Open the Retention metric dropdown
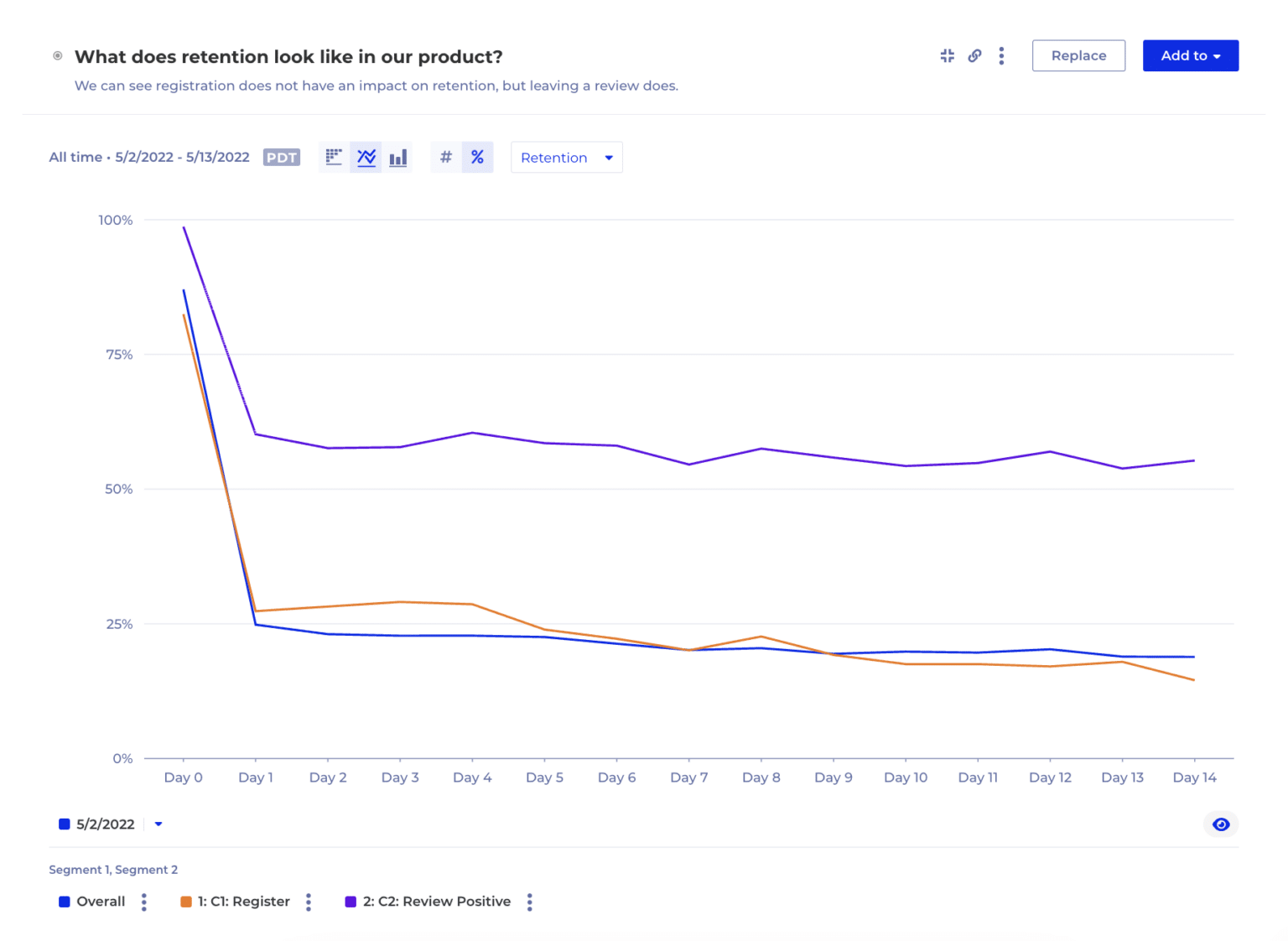Viewport: 1288px width, 941px height. (566, 158)
